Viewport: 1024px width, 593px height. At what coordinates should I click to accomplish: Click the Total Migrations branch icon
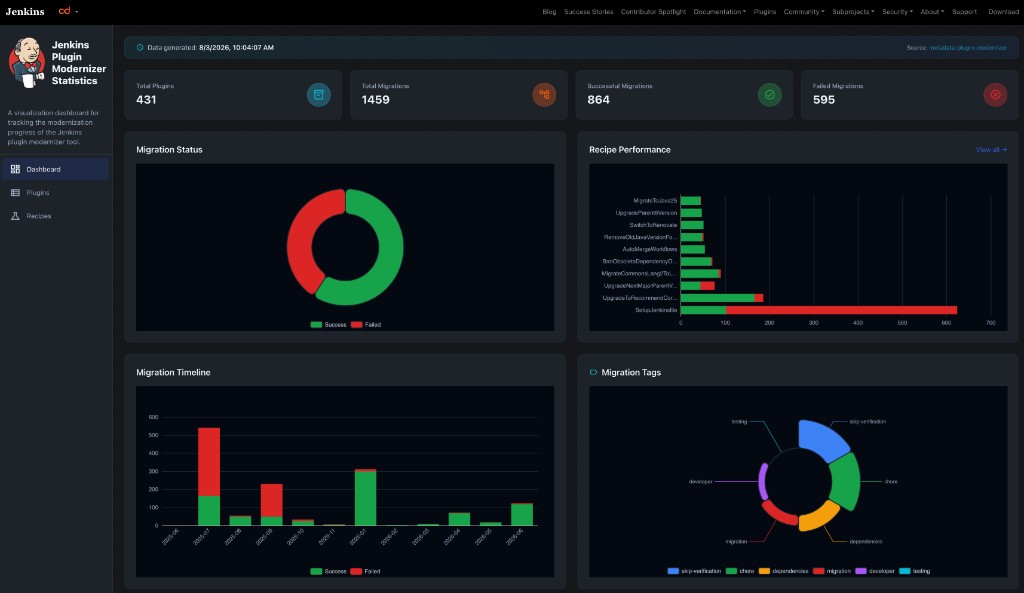point(544,95)
